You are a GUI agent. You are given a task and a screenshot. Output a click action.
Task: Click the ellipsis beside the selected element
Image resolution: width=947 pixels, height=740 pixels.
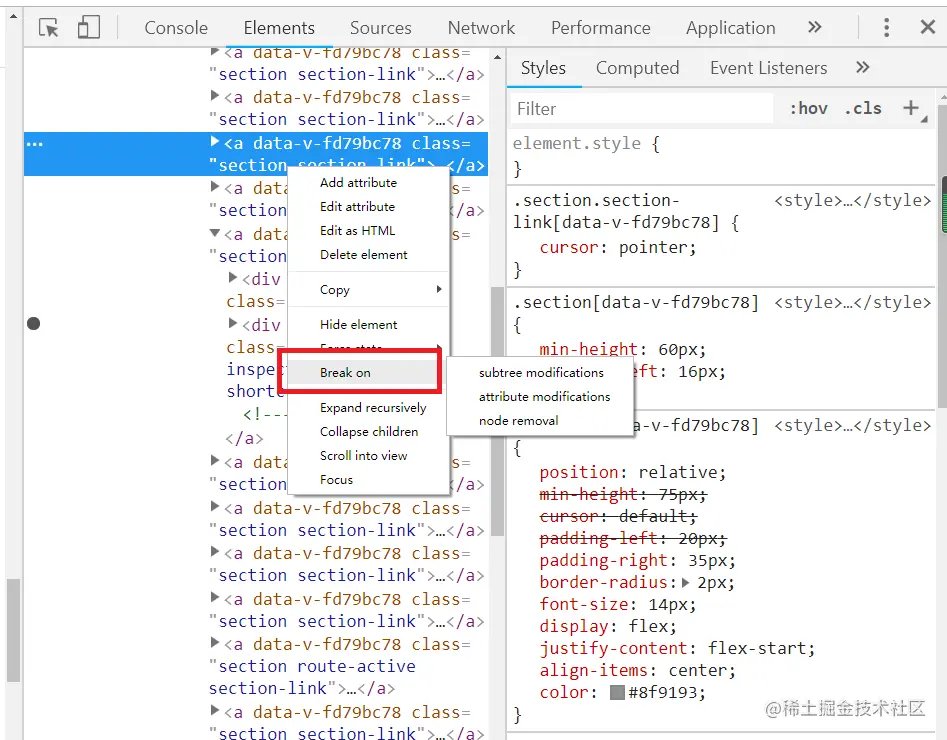click(35, 144)
